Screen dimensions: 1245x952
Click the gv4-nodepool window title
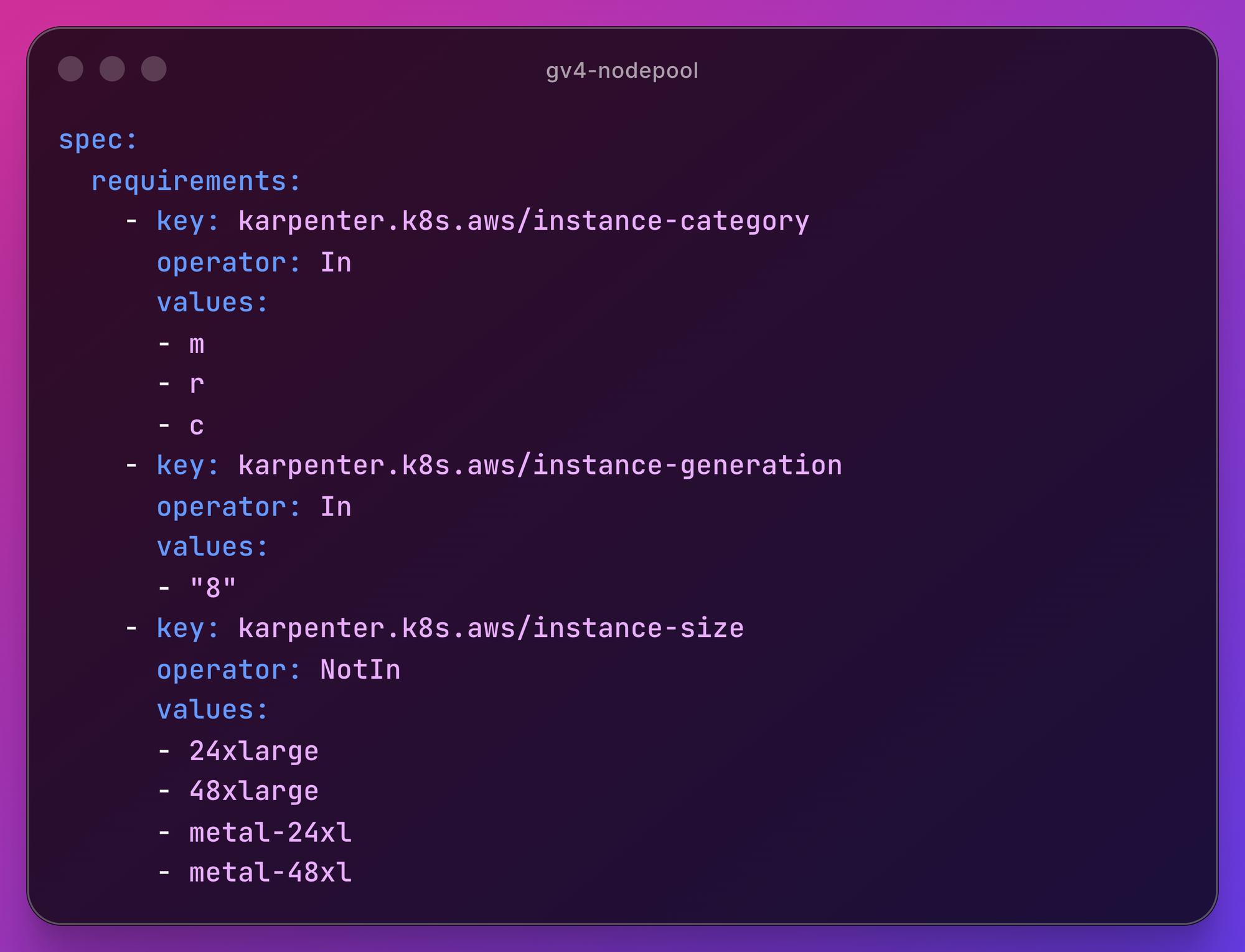[622, 70]
